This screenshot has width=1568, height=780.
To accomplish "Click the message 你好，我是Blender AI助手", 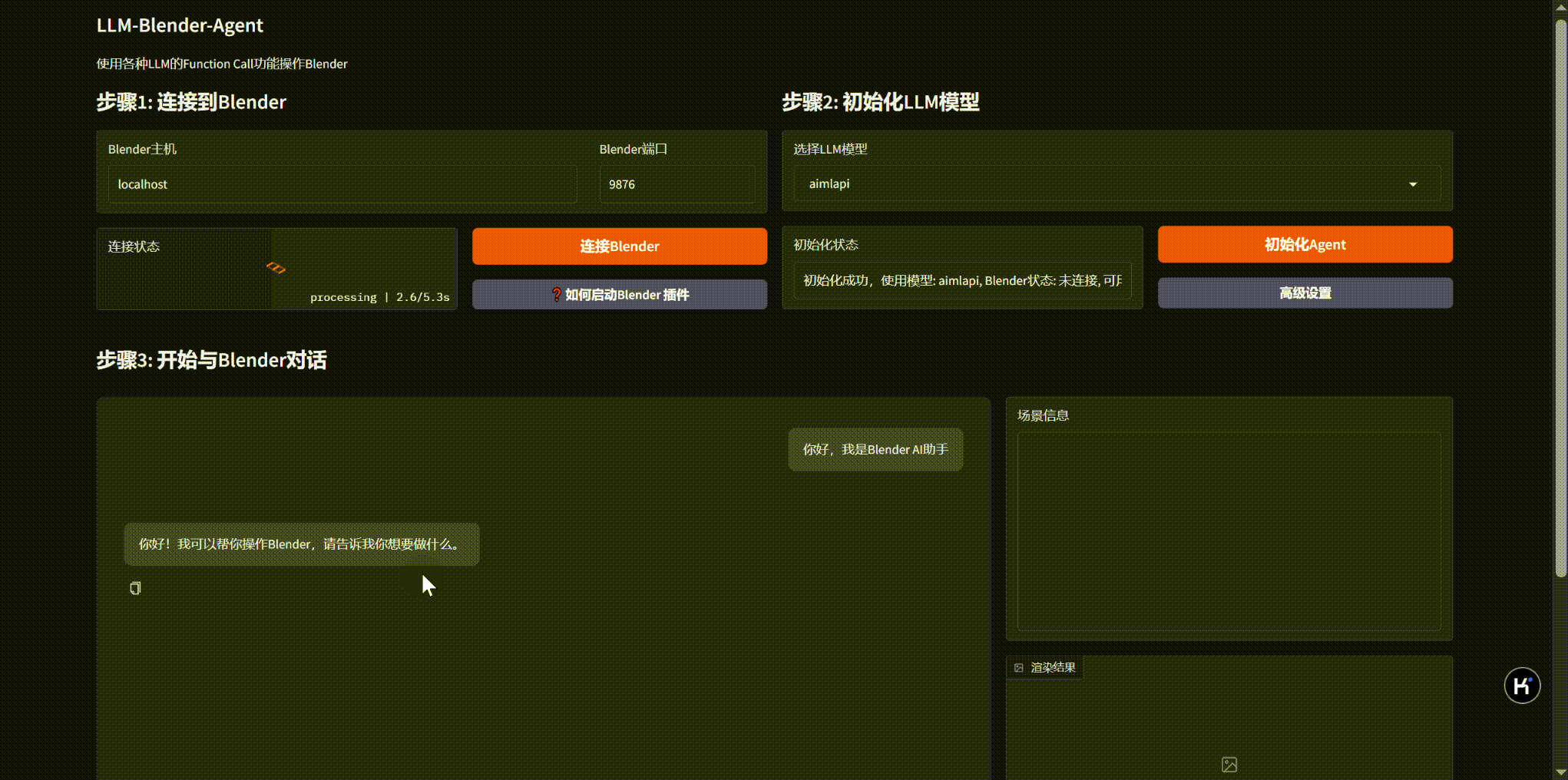I will [875, 449].
